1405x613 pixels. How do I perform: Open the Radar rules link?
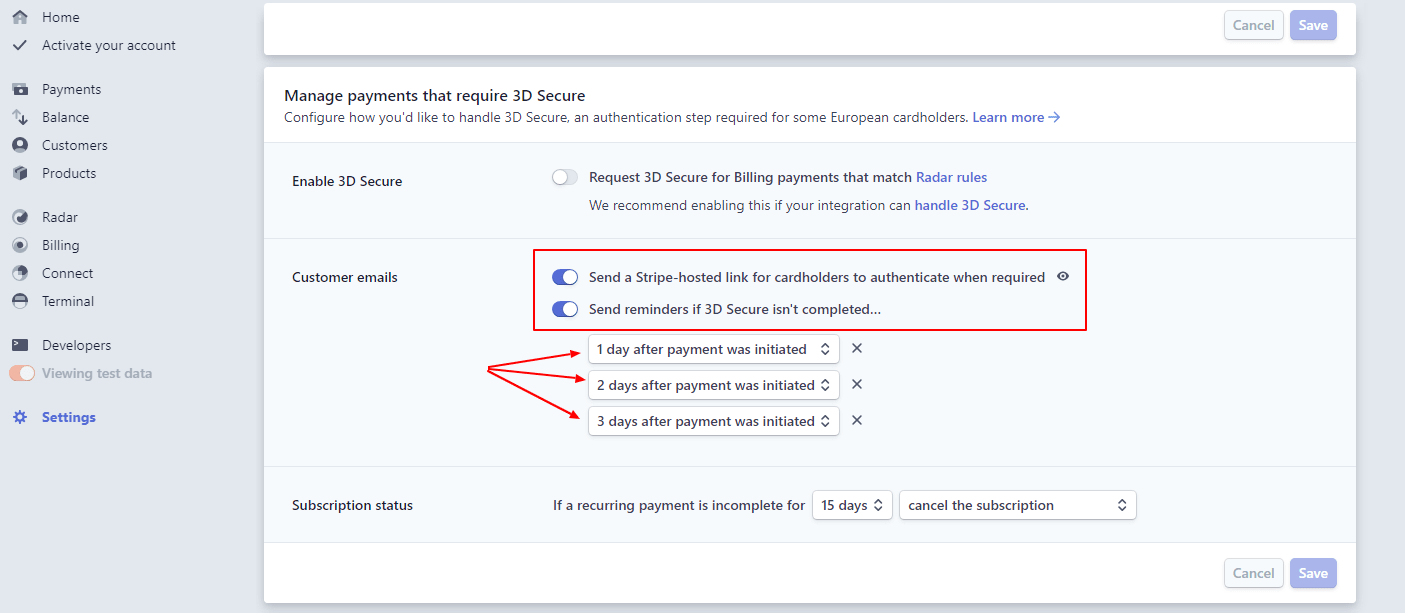click(952, 177)
